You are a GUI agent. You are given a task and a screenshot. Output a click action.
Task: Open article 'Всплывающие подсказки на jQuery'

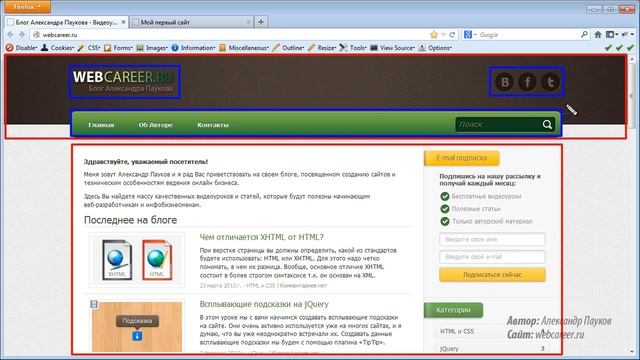pos(264,304)
